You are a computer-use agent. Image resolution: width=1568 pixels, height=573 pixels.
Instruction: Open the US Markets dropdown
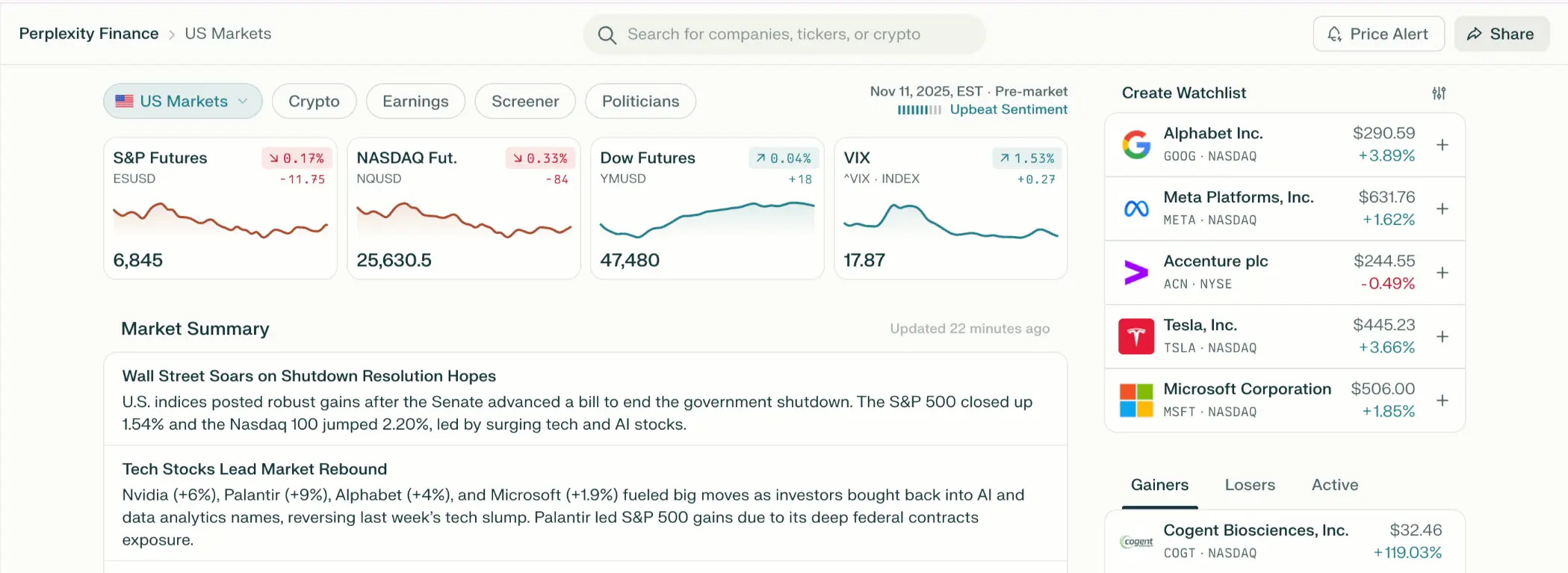[x=183, y=101]
